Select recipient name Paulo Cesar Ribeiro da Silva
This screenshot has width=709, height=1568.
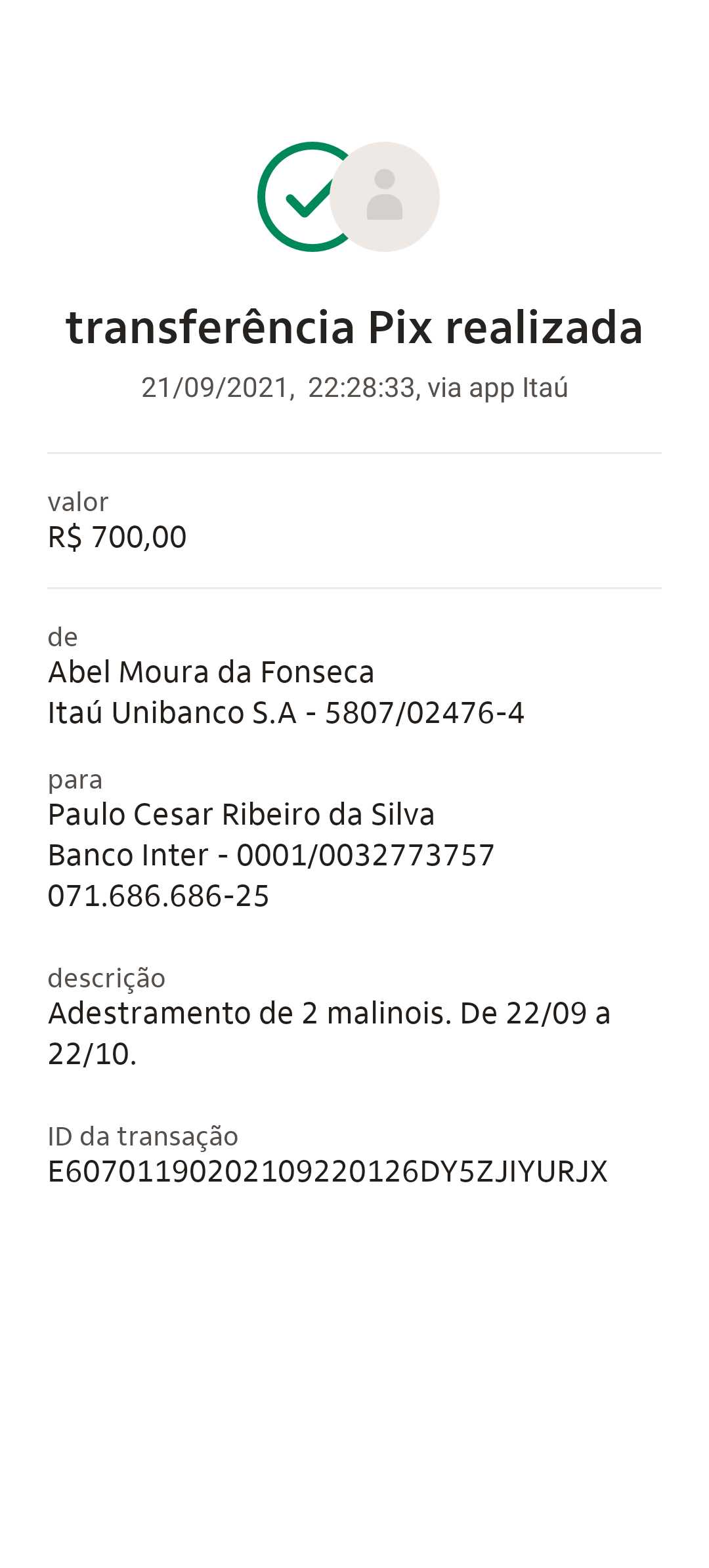(x=241, y=815)
